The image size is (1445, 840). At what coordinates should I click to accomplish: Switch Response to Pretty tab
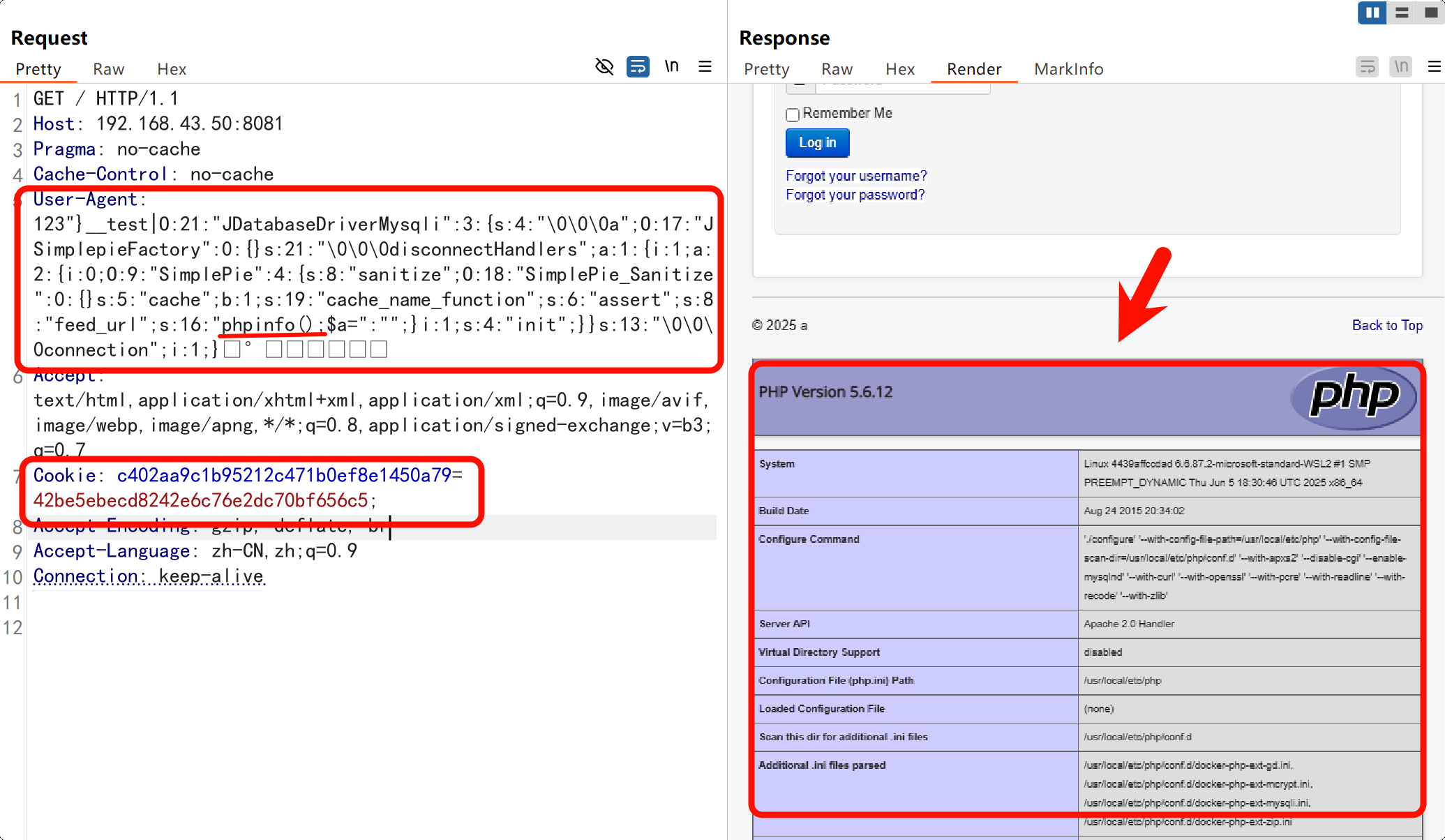tap(766, 69)
